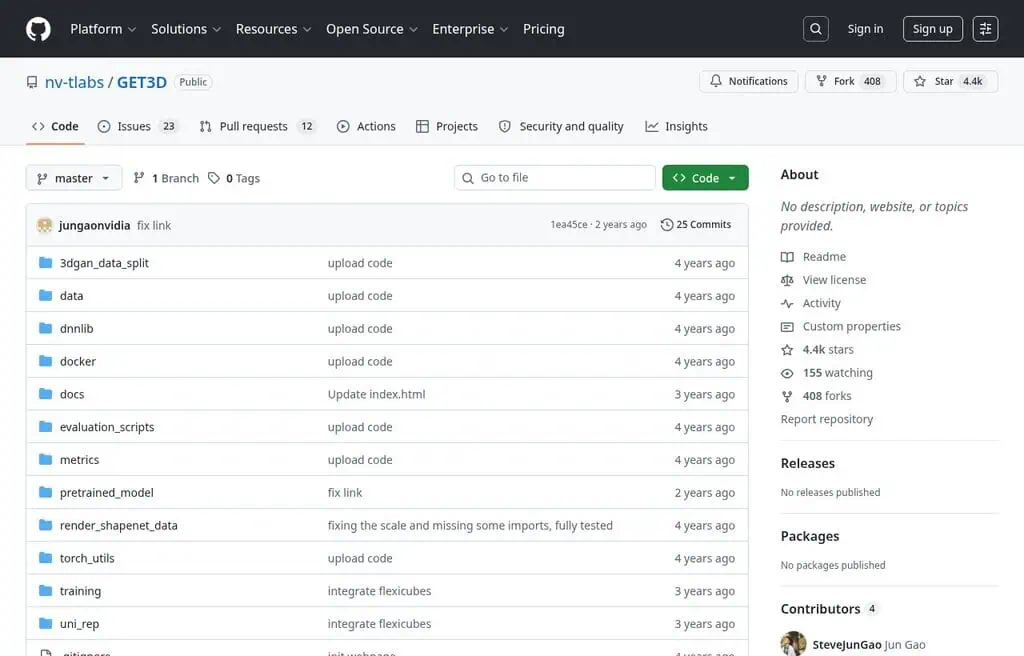Click SteveJunGao's contributor avatar
This screenshot has width=1024, height=656.
[793, 644]
